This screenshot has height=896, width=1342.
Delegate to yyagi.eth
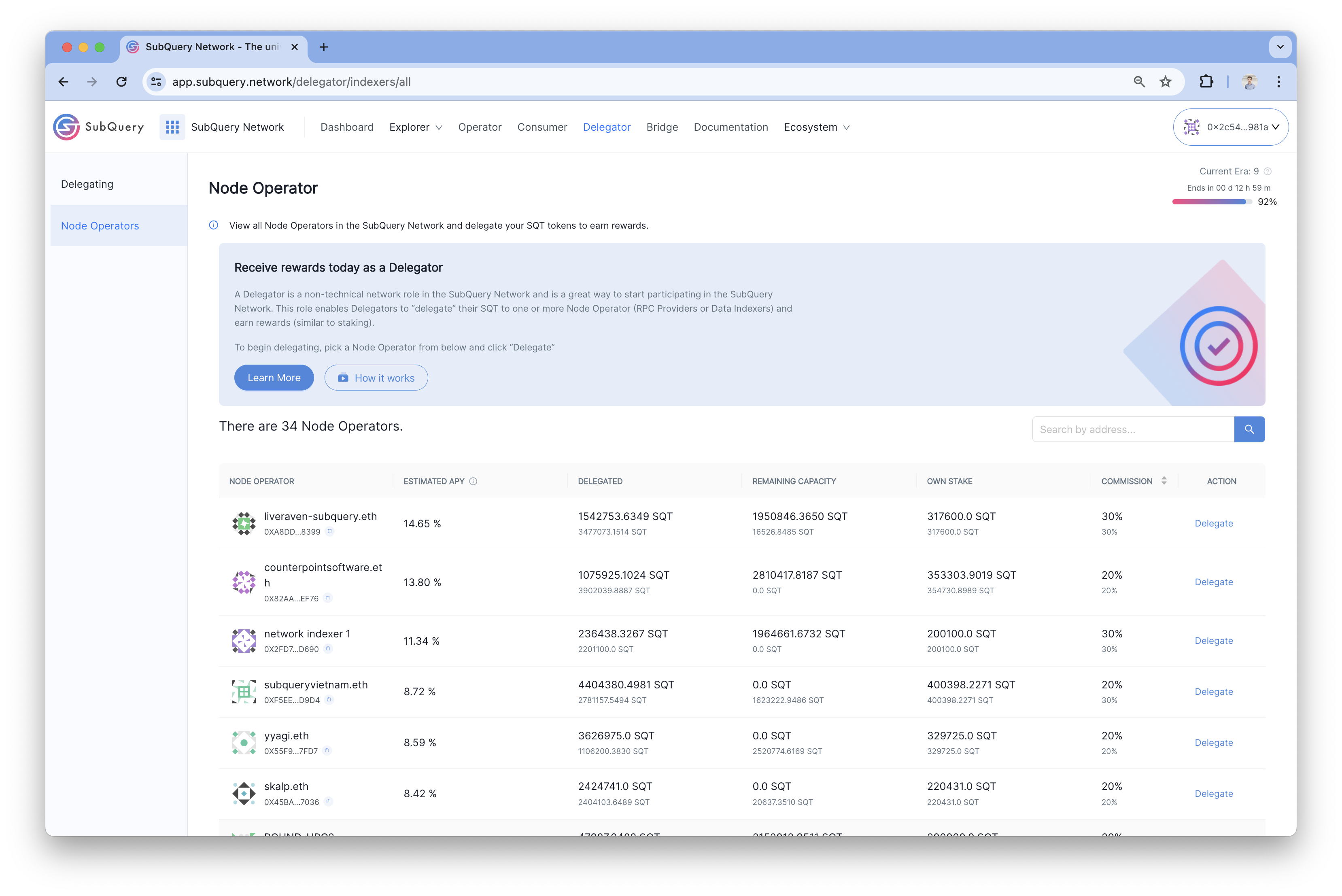(x=1213, y=743)
